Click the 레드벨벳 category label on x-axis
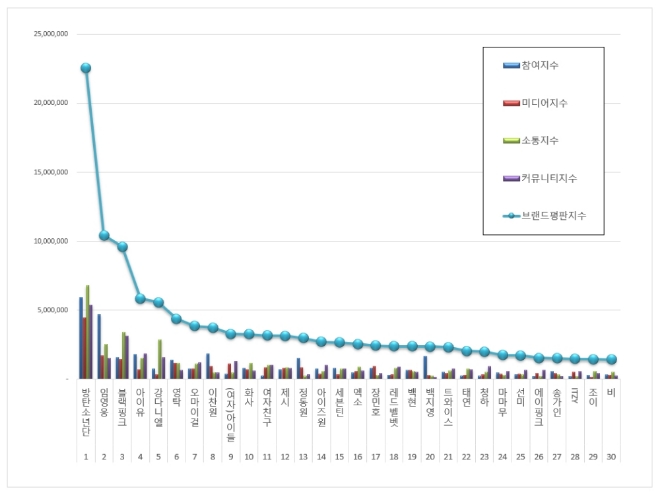Viewport: 660px width, 495px height. [394, 405]
